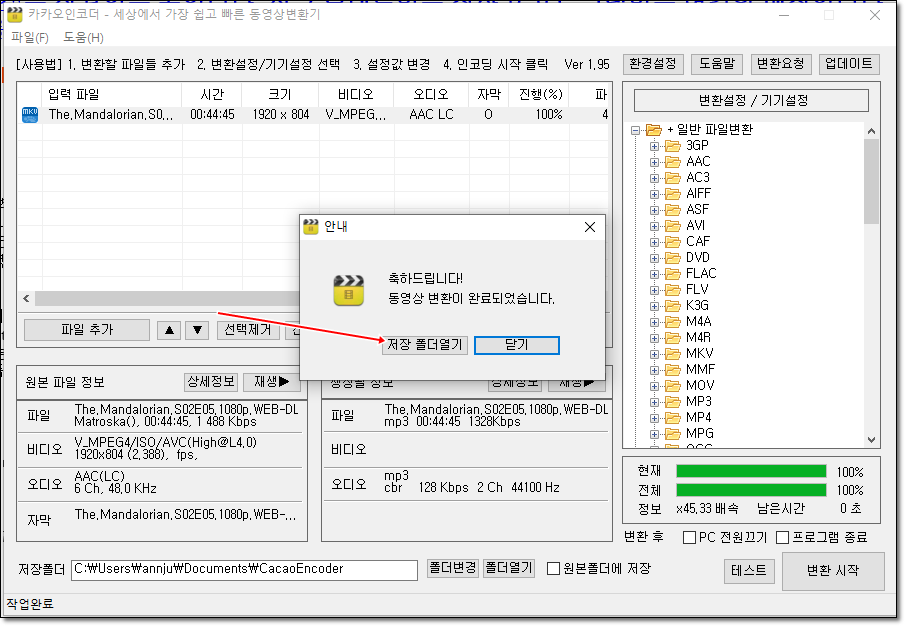Open the 파일(F) menu
905x626 pixels.
[x=29, y=38]
